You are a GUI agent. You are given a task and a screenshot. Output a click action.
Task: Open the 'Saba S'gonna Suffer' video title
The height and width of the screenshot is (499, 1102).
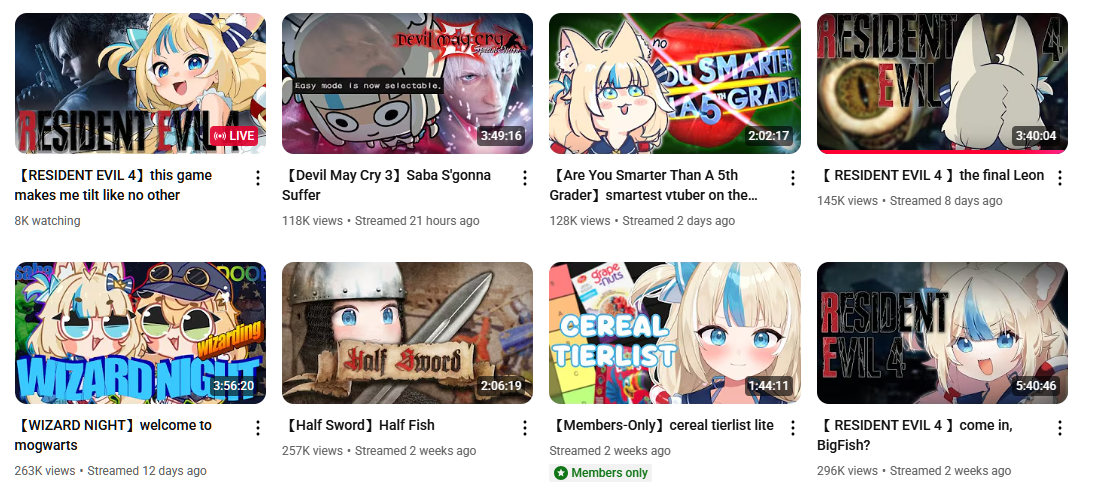click(387, 185)
